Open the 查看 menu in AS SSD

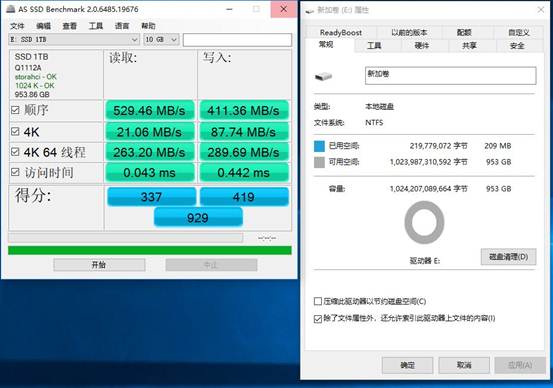tap(69, 26)
